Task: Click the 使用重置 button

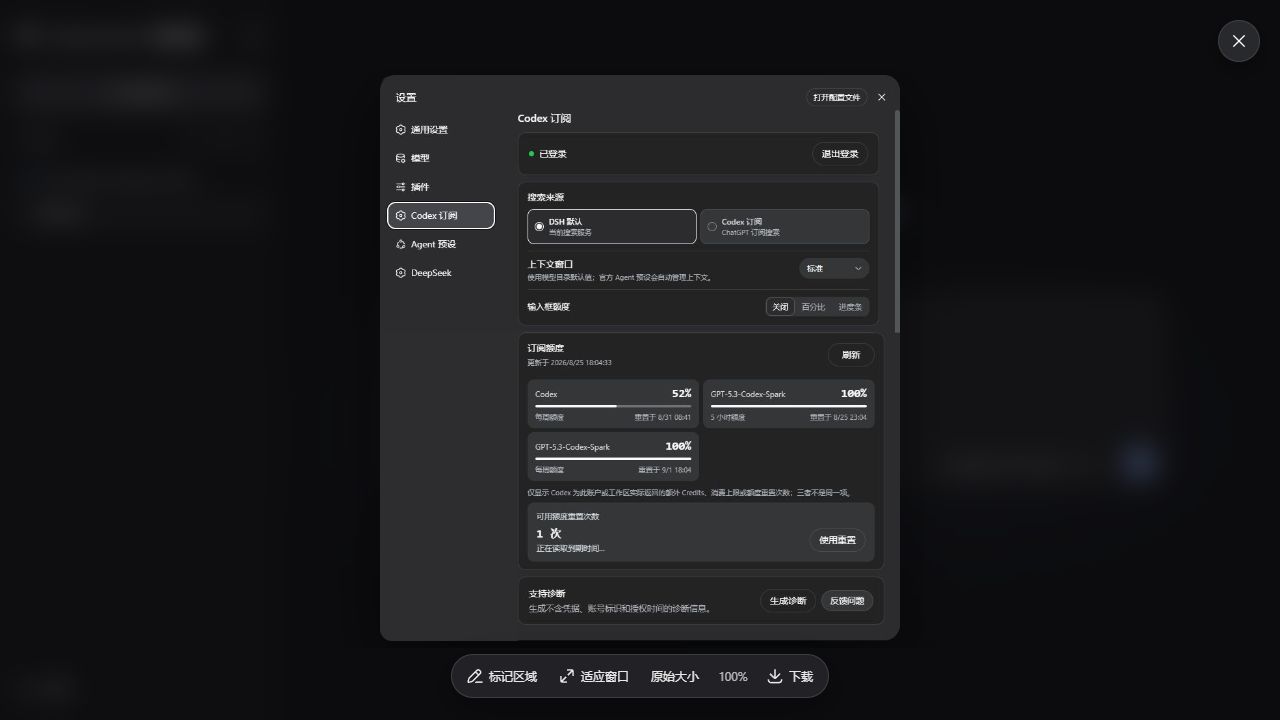Action: pos(838,540)
